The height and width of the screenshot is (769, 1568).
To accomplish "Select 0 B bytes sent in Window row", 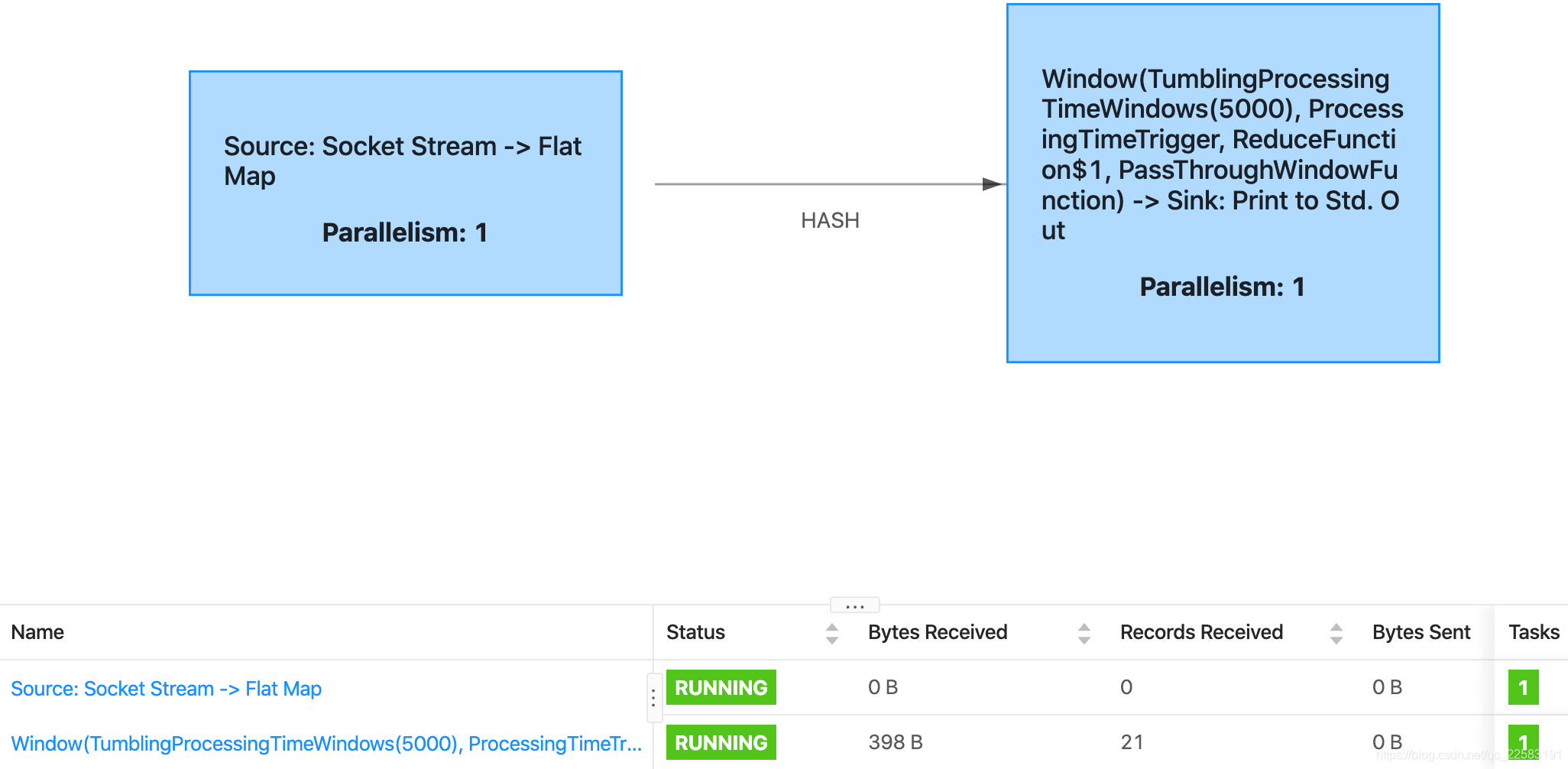I will tap(1388, 742).
